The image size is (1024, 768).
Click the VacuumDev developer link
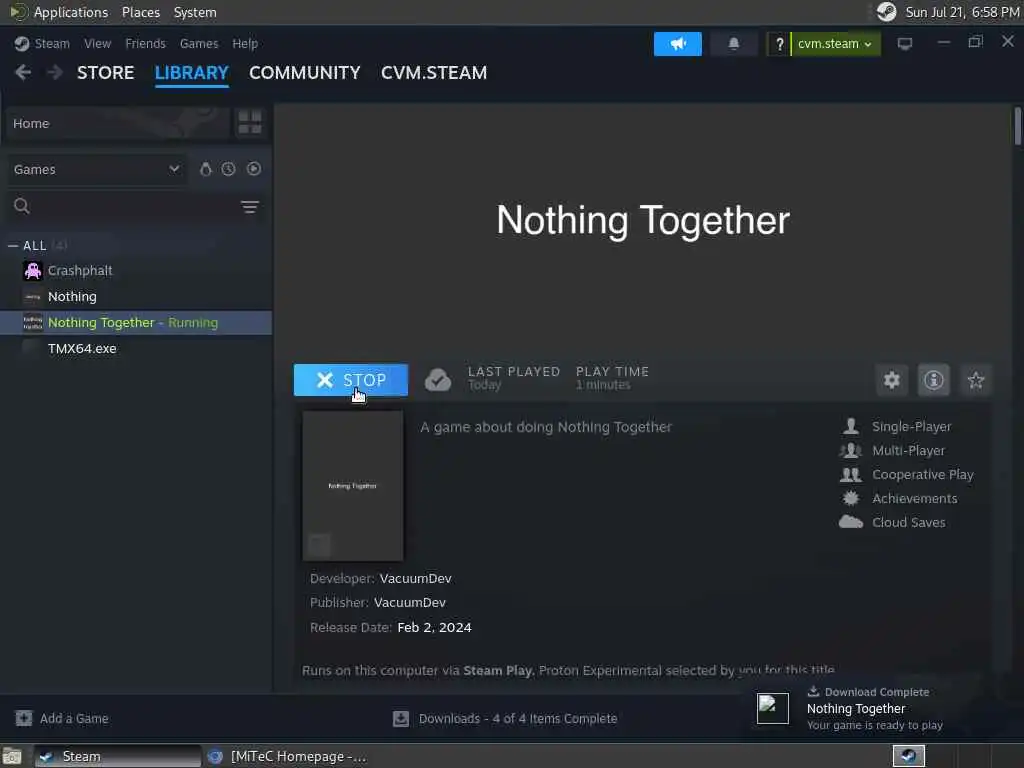(415, 579)
